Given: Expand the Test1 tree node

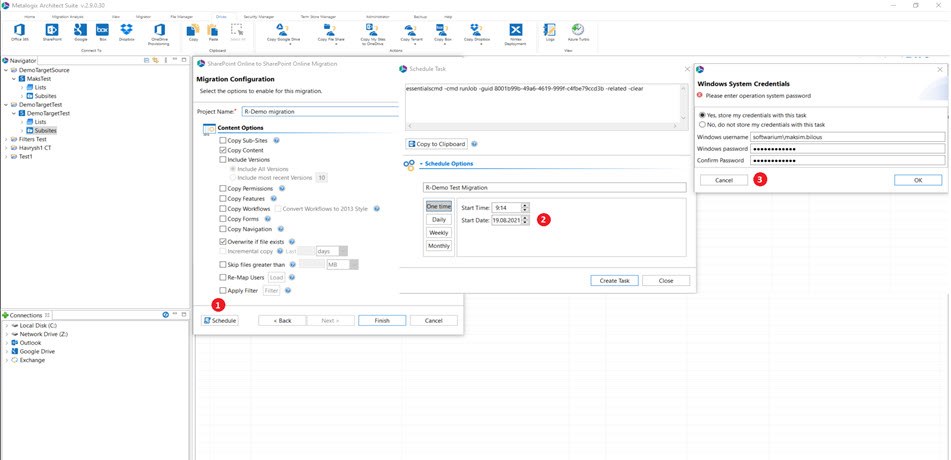Looking at the screenshot, I should (x=6, y=156).
